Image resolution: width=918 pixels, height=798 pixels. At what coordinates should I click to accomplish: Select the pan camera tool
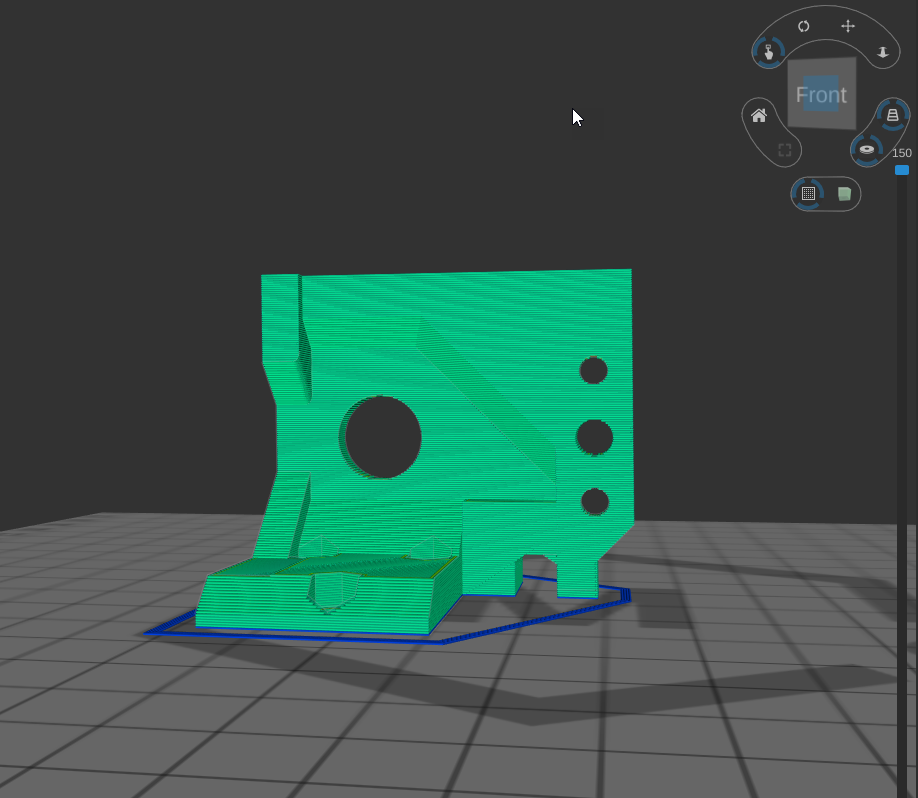pyautogui.click(x=849, y=26)
